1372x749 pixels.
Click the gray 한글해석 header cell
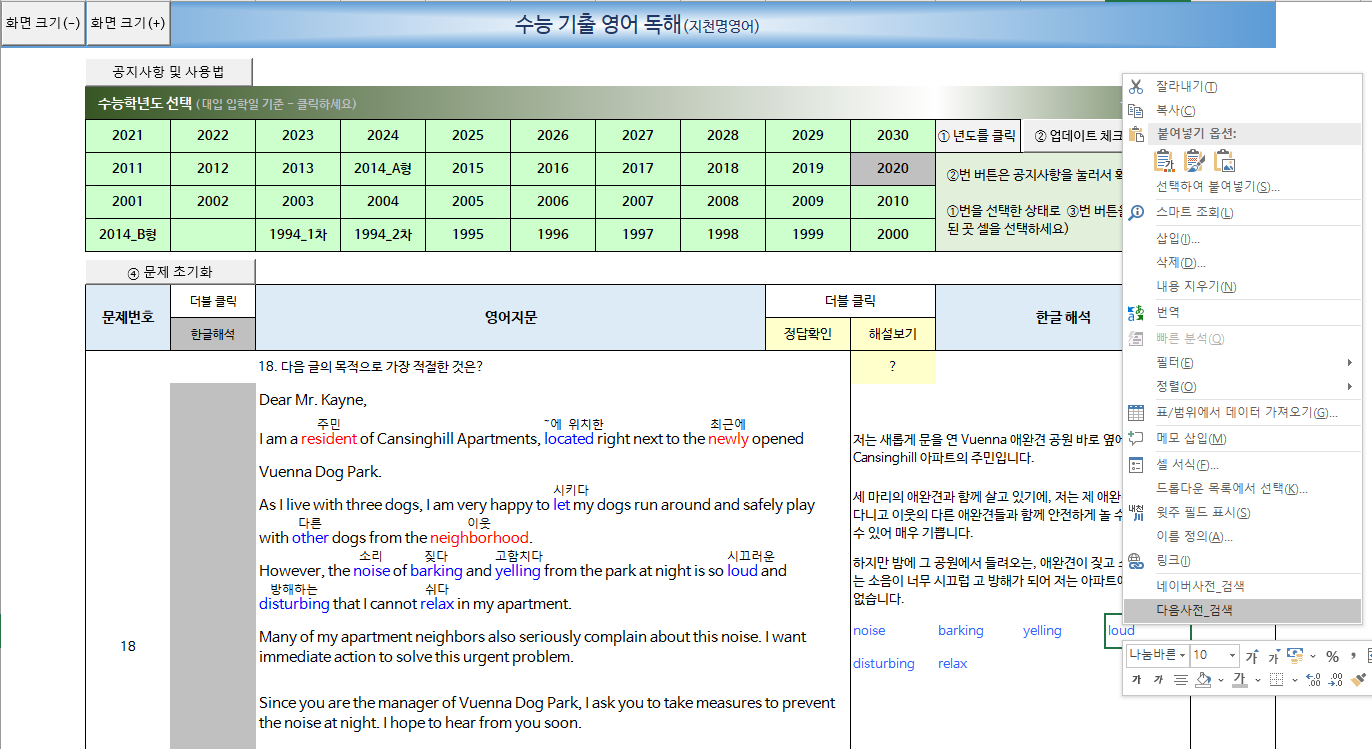point(213,334)
